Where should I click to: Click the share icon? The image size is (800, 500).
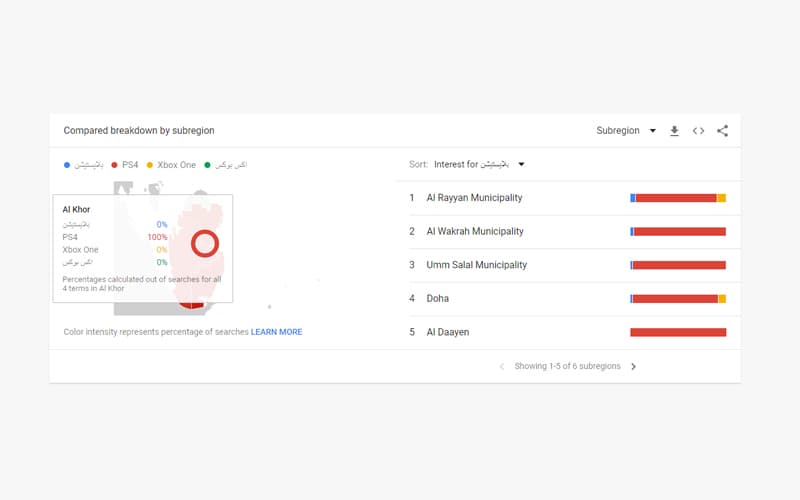pos(722,131)
